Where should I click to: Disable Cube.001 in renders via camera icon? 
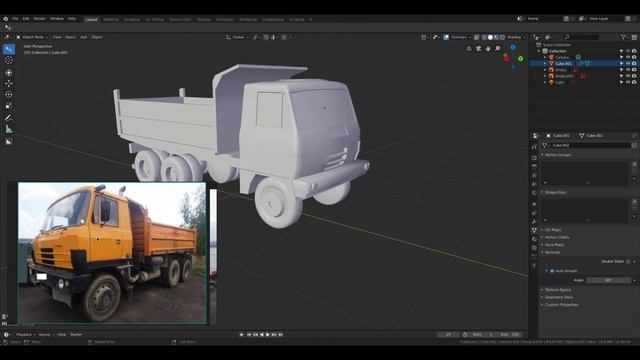click(x=634, y=64)
